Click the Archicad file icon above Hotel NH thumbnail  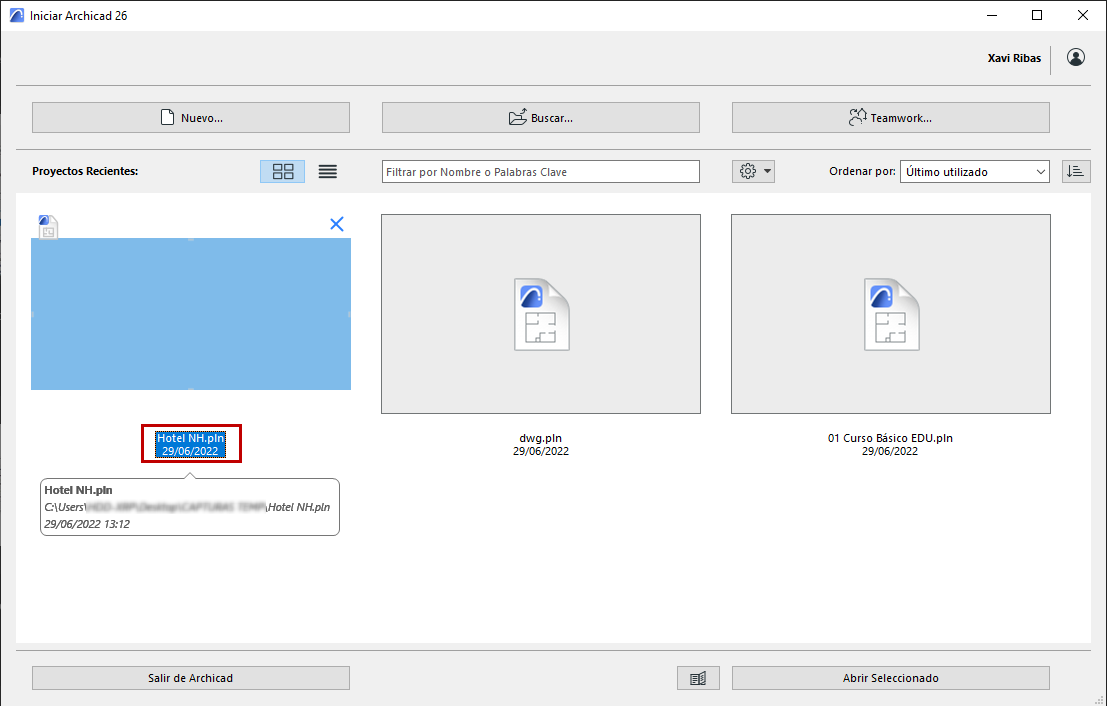48,227
